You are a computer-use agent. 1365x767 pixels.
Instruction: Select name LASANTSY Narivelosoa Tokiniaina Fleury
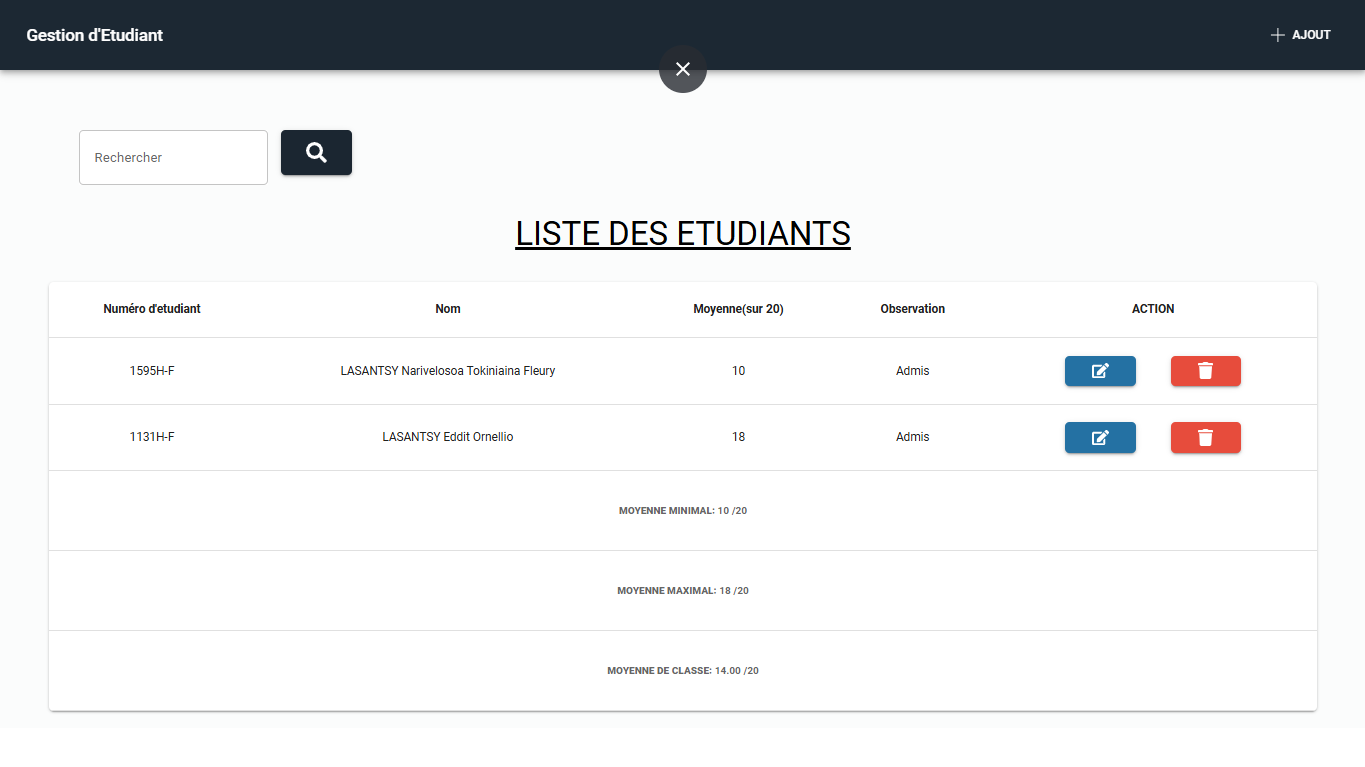[448, 371]
